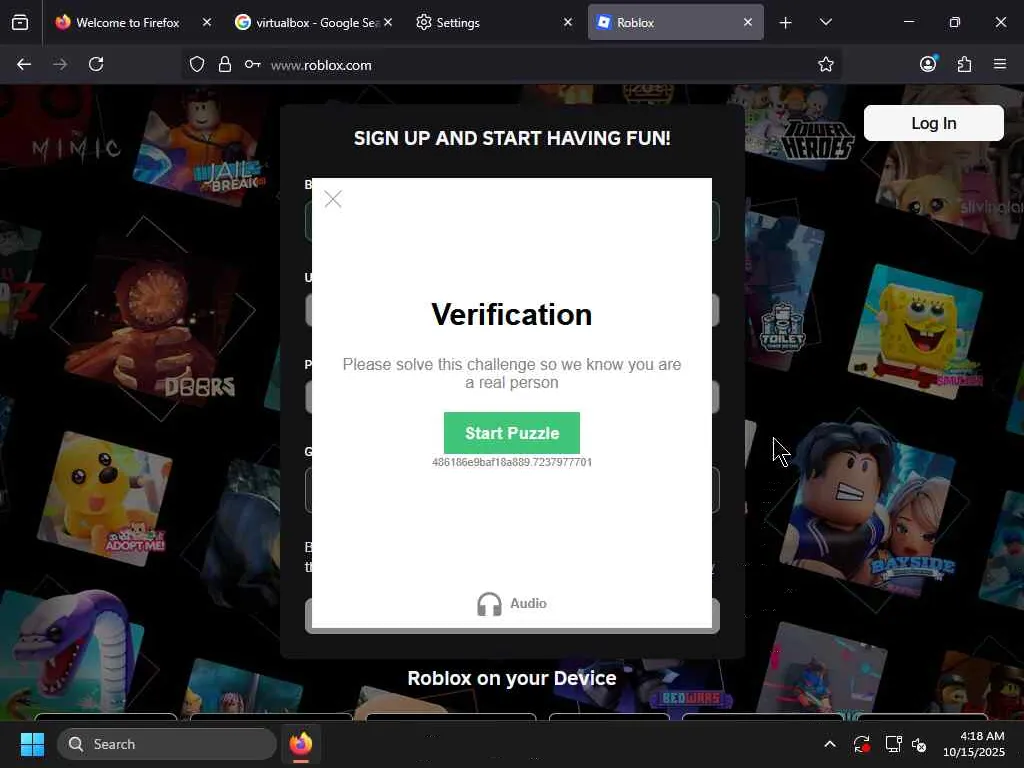The image size is (1024, 768).
Task: Click the Verification heading text
Action: pos(511,315)
